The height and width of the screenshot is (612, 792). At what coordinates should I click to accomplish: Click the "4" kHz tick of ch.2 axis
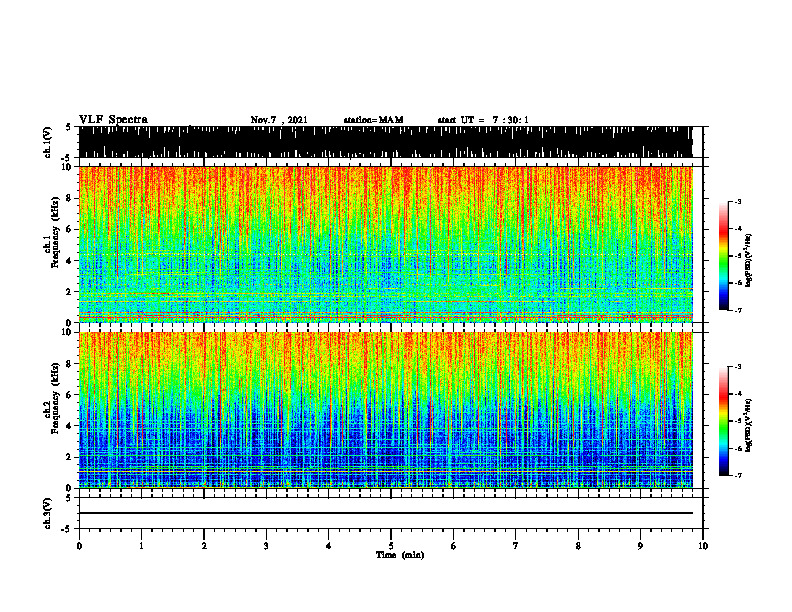pyautogui.click(x=70, y=426)
